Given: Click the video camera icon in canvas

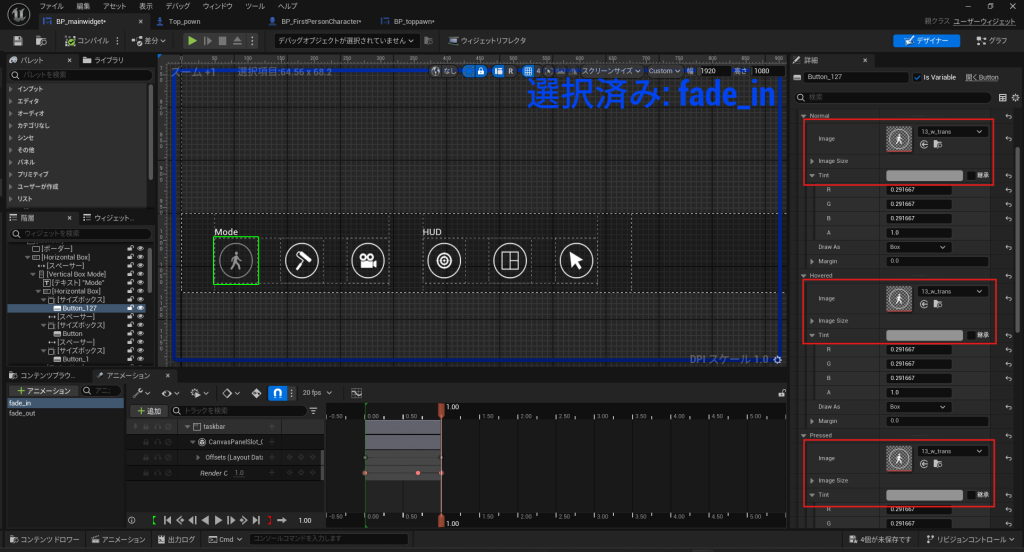Looking at the screenshot, I should pyautogui.click(x=367, y=261).
